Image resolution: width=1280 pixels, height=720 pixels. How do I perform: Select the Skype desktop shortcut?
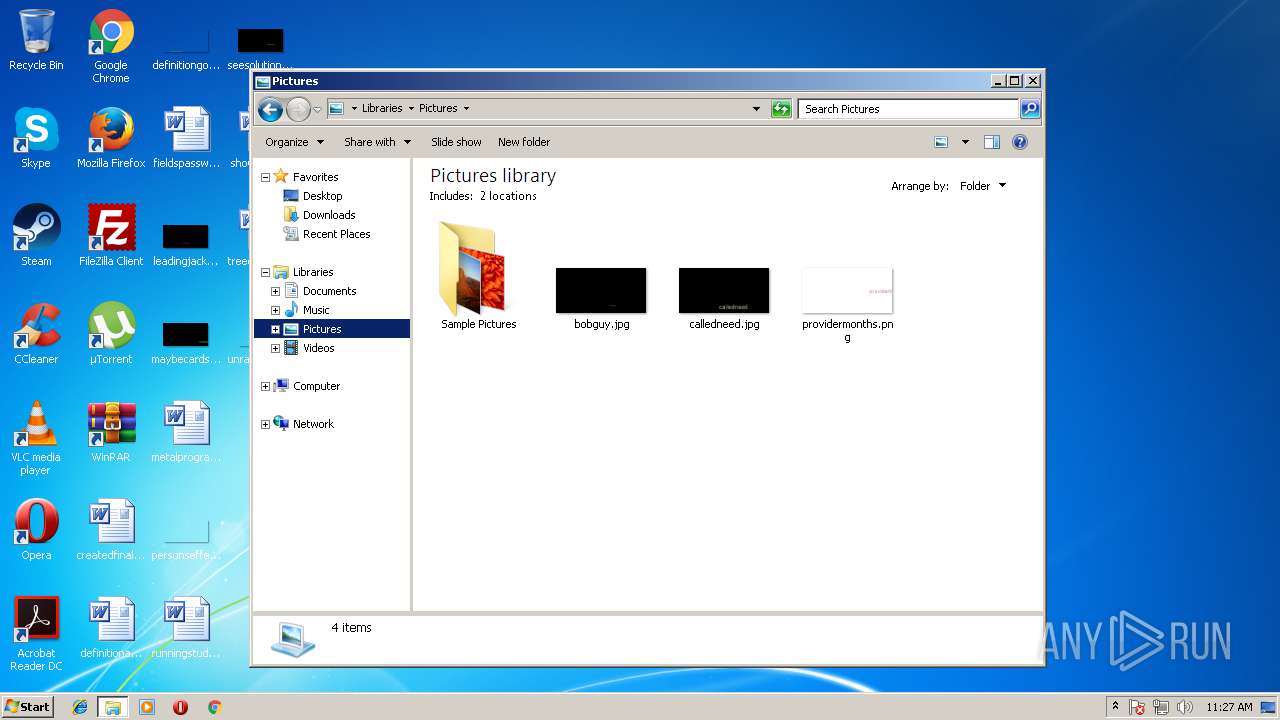click(x=36, y=138)
